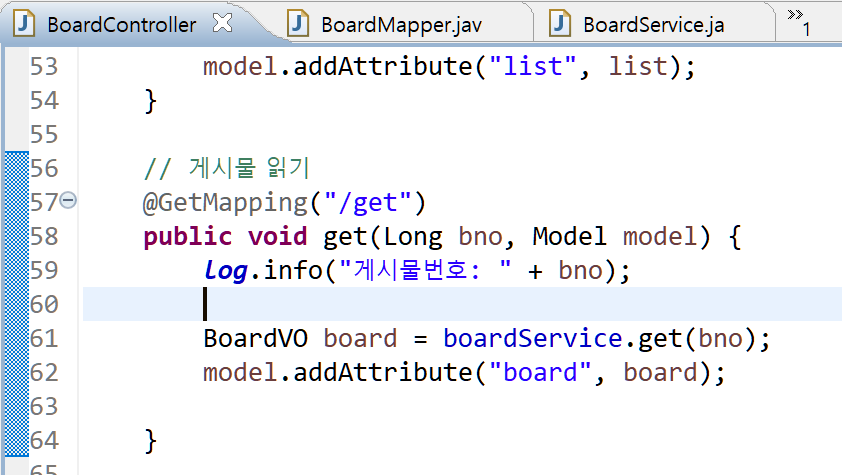The image size is (842, 475).
Task: Click line number 54
Action: 43,100
